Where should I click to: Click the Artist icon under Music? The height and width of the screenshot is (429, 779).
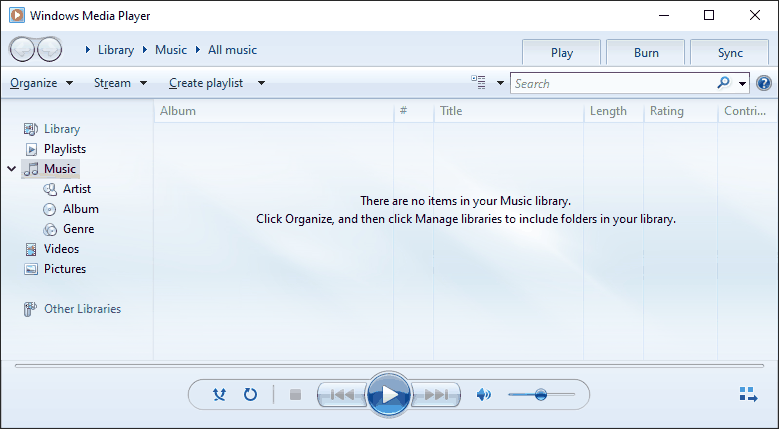coord(50,189)
